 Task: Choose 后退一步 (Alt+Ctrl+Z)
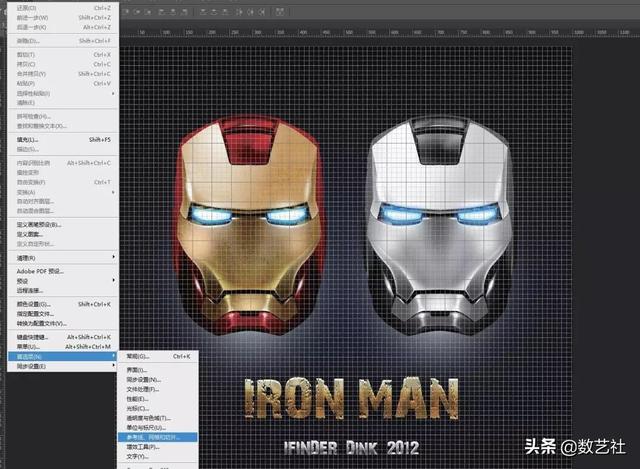[63, 27]
